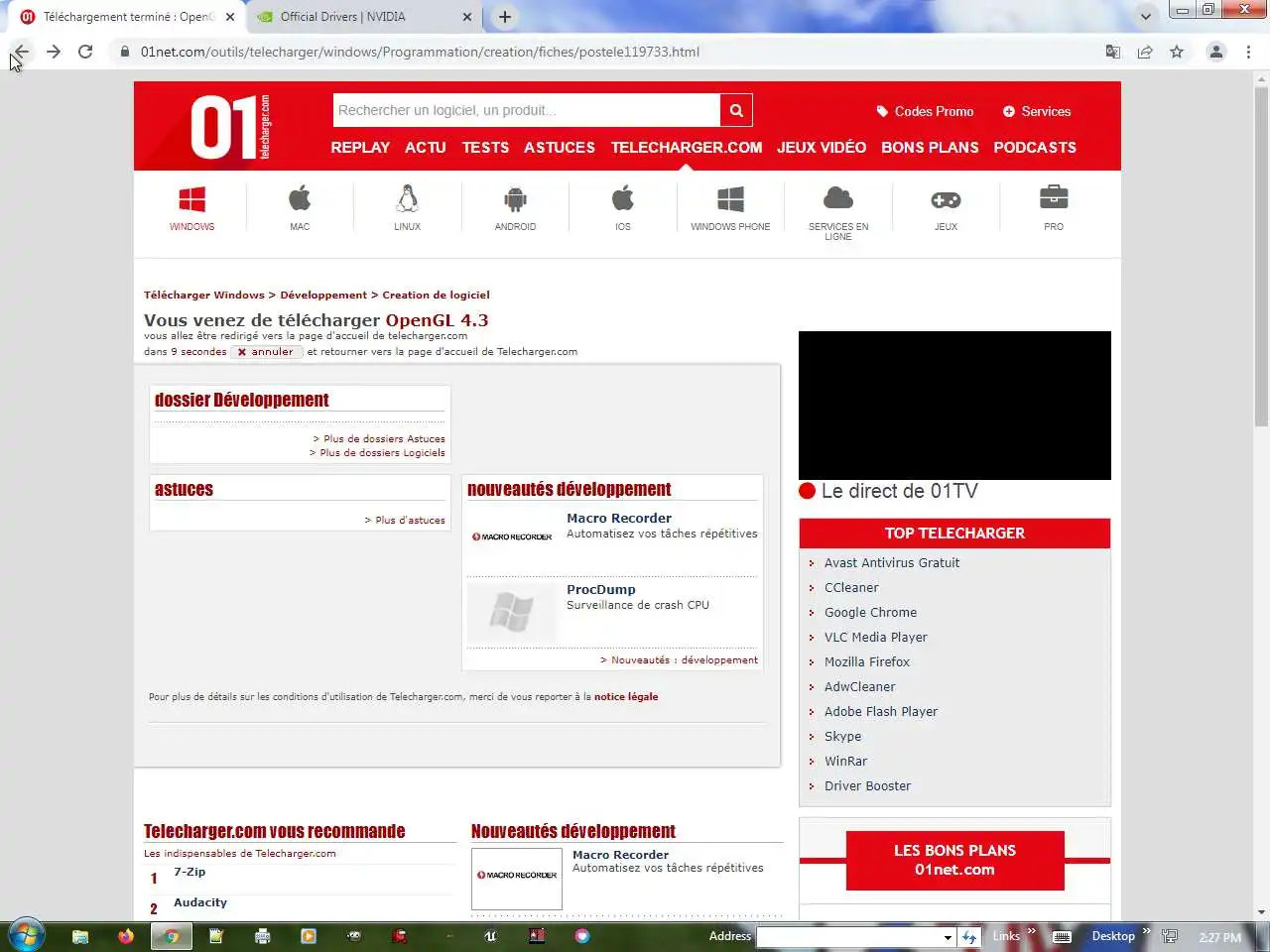Click the browser URL address bar
1270x952 pixels.
tap(605, 52)
